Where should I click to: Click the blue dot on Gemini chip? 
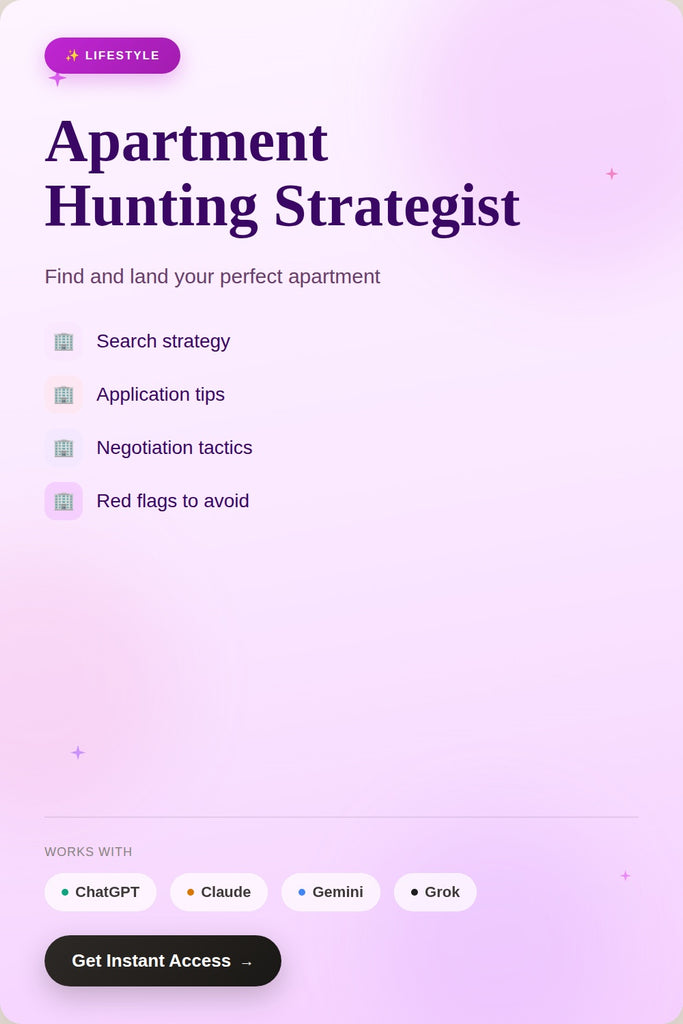pos(302,892)
